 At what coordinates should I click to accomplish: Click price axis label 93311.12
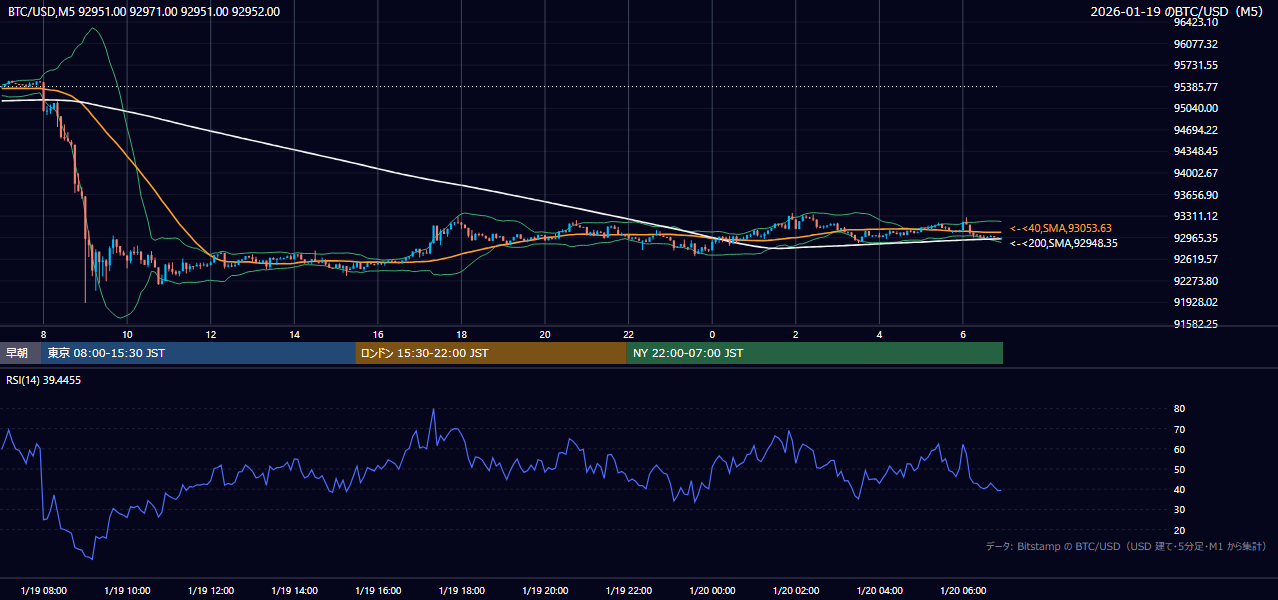point(1196,216)
